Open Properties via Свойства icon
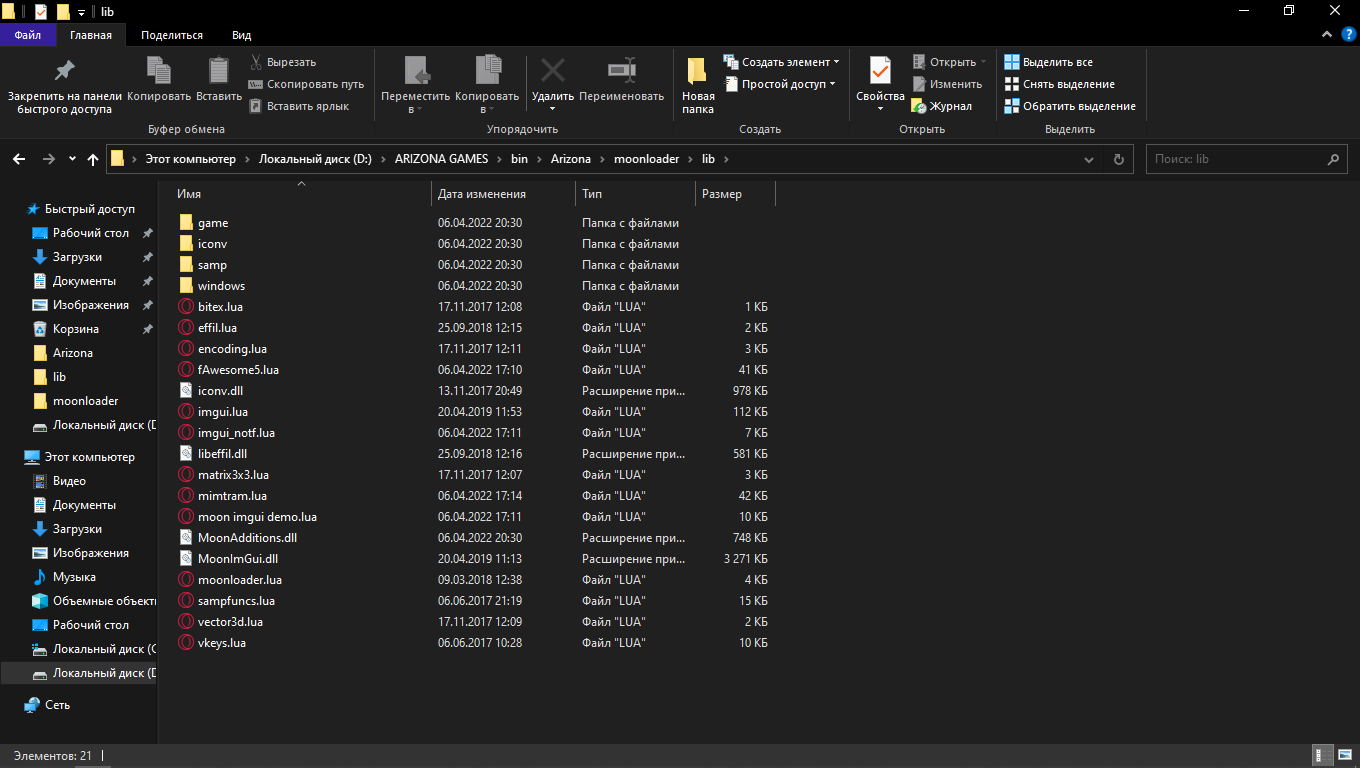Screen dimensions: 1360x768 pyautogui.click(x=880, y=72)
